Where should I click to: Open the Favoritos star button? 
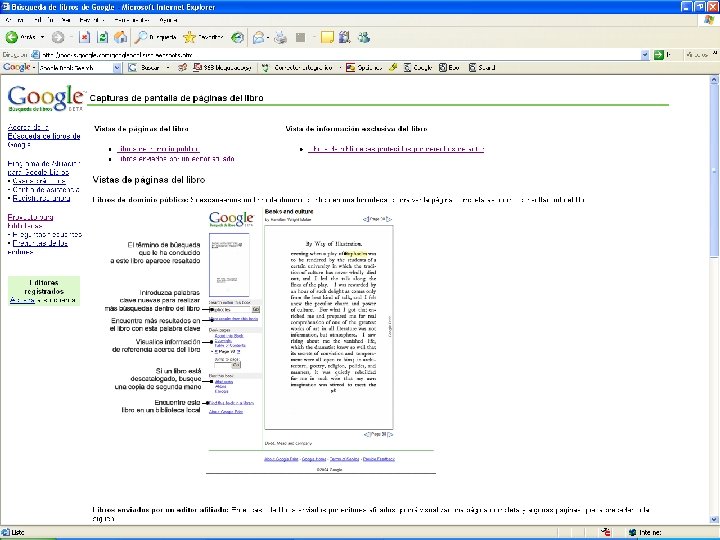[203, 37]
